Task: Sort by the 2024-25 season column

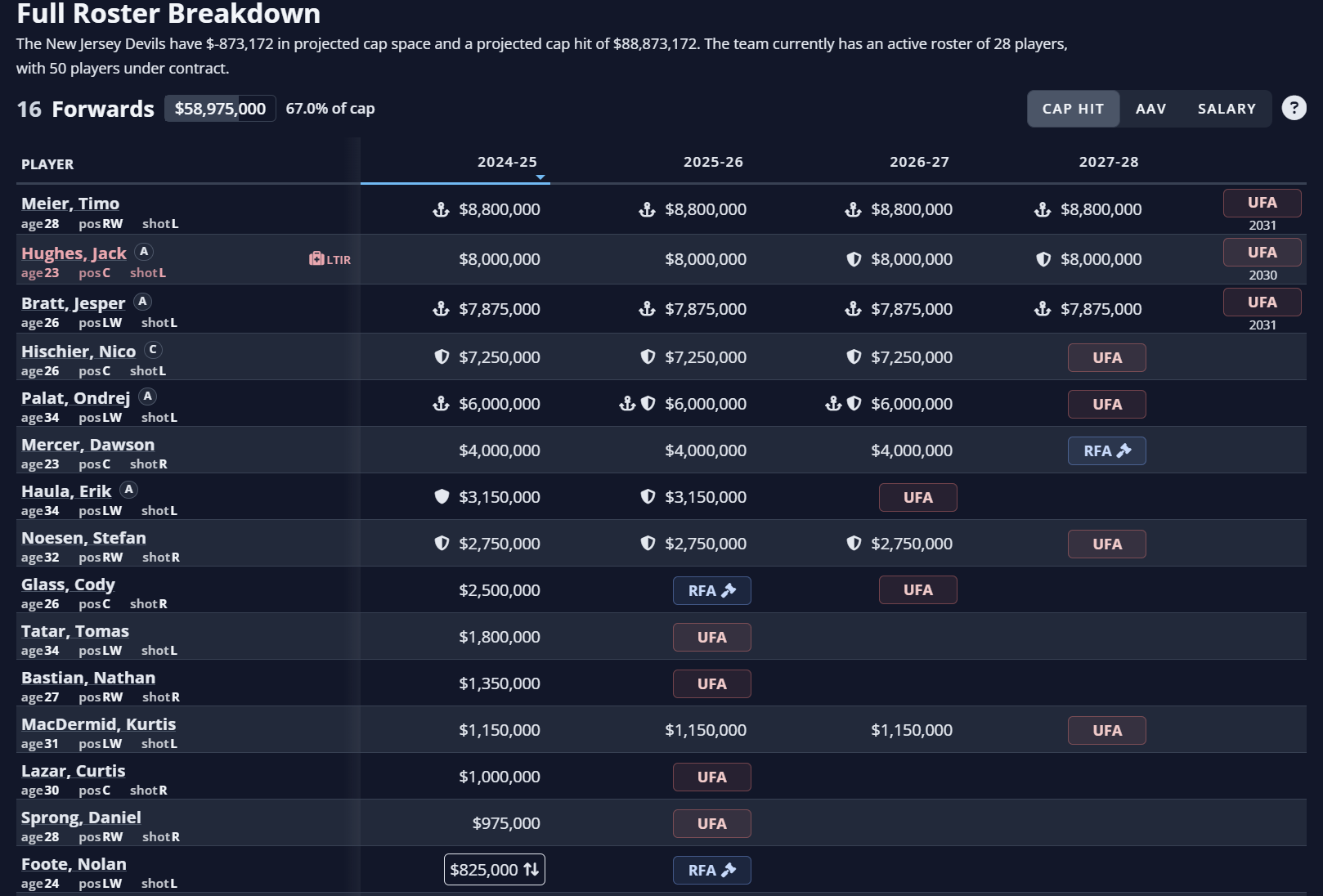Action: click(507, 162)
